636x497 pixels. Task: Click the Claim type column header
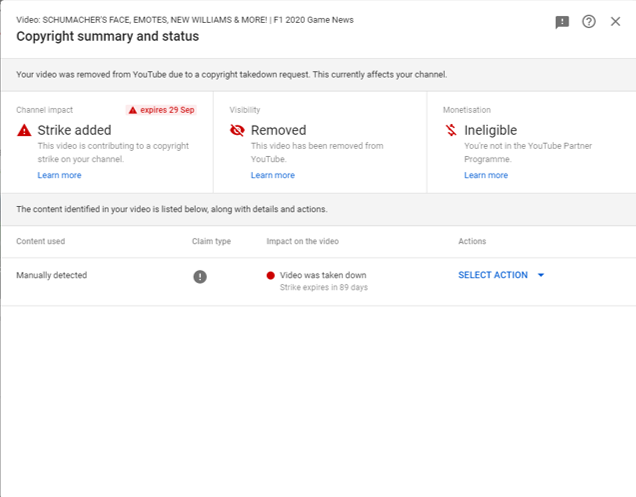[211, 241]
